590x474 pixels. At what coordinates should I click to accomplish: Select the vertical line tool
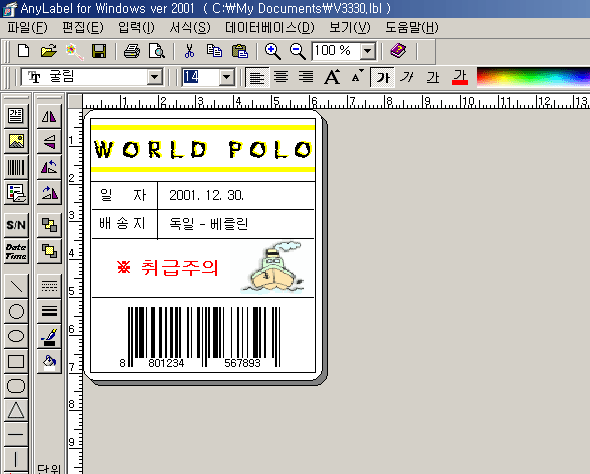[x=16, y=459]
